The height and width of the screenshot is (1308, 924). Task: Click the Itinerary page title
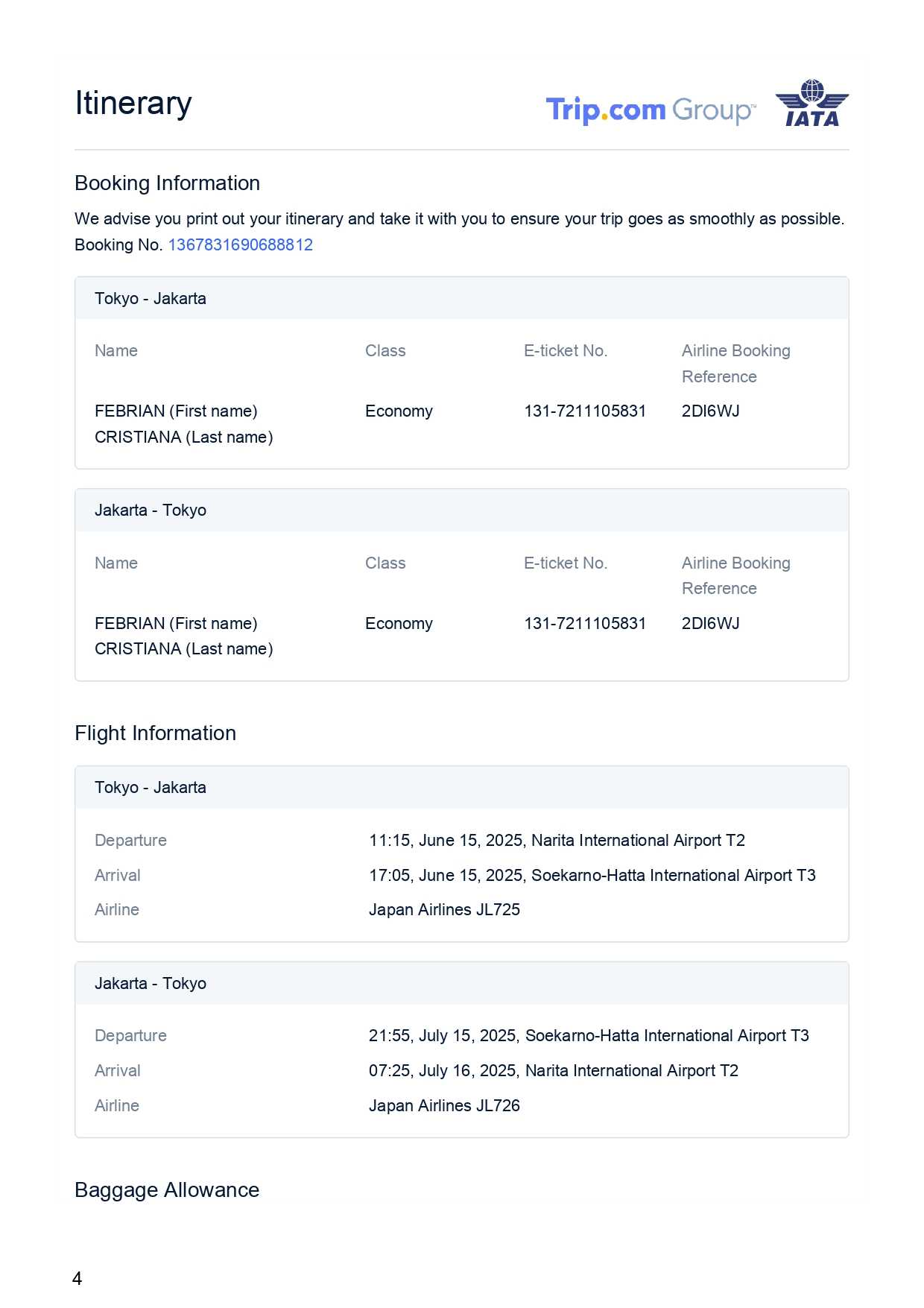pos(133,103)
